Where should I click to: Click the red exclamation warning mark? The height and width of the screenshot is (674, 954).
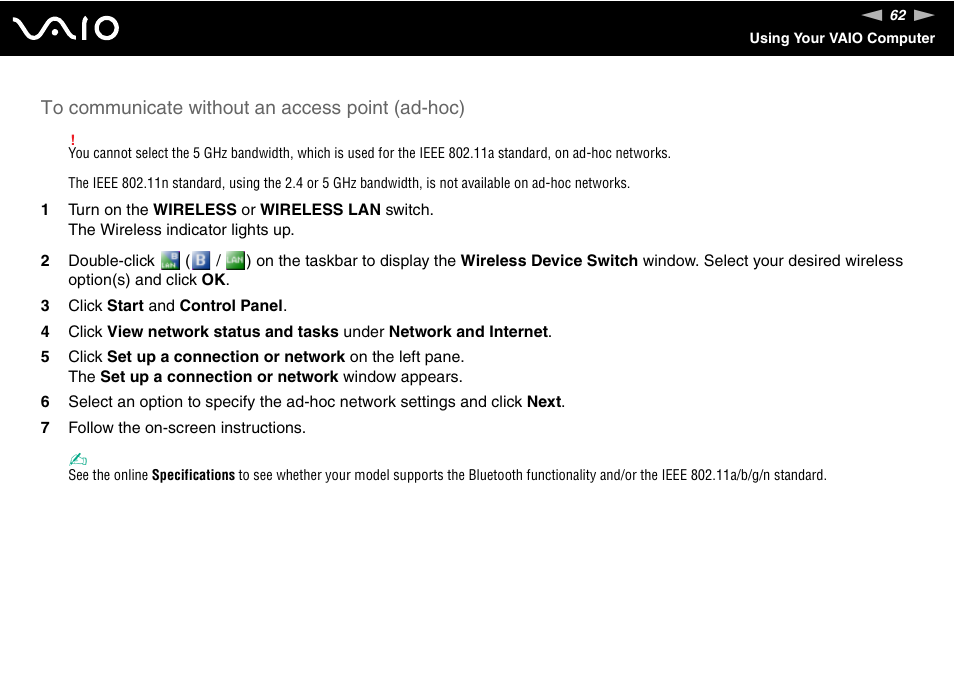coord(72,140)
